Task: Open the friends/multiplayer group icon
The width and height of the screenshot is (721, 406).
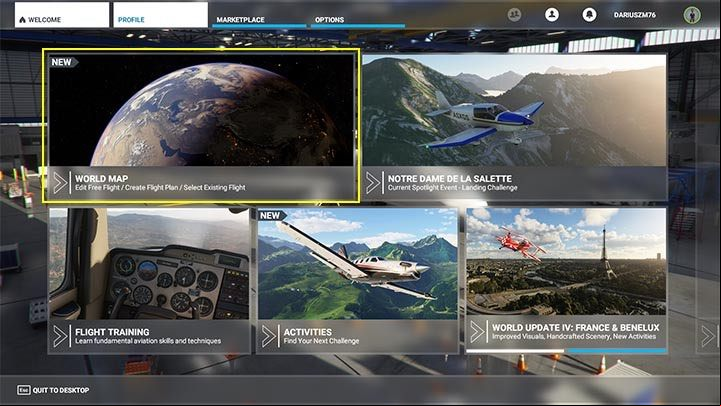Action: click(515, 15)
